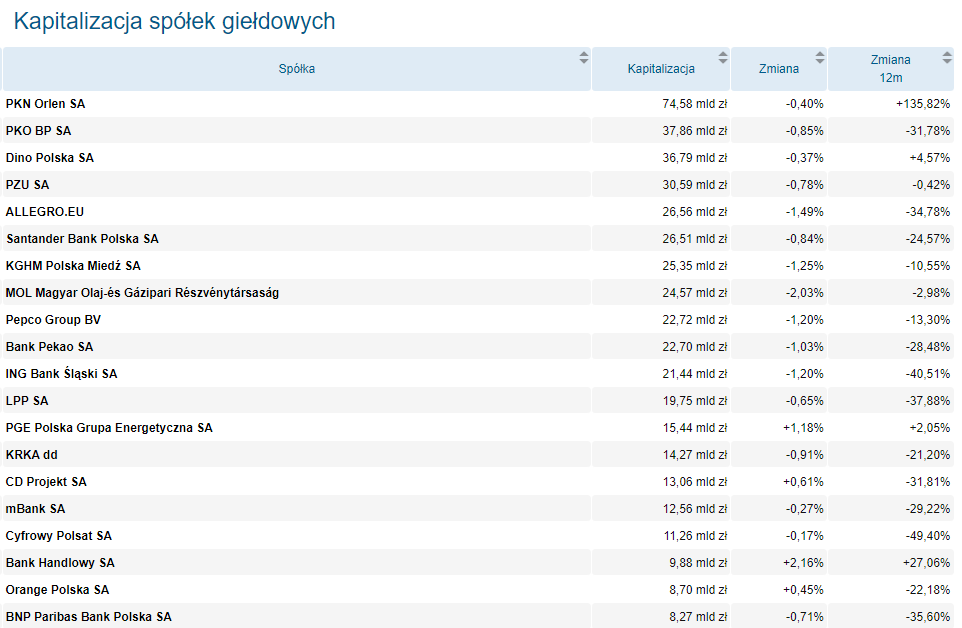The width and height of the screenshot is (962, 628).
Task: Open MOL Magyar Olaj-és Gázipari link
Action: (142, 293)
